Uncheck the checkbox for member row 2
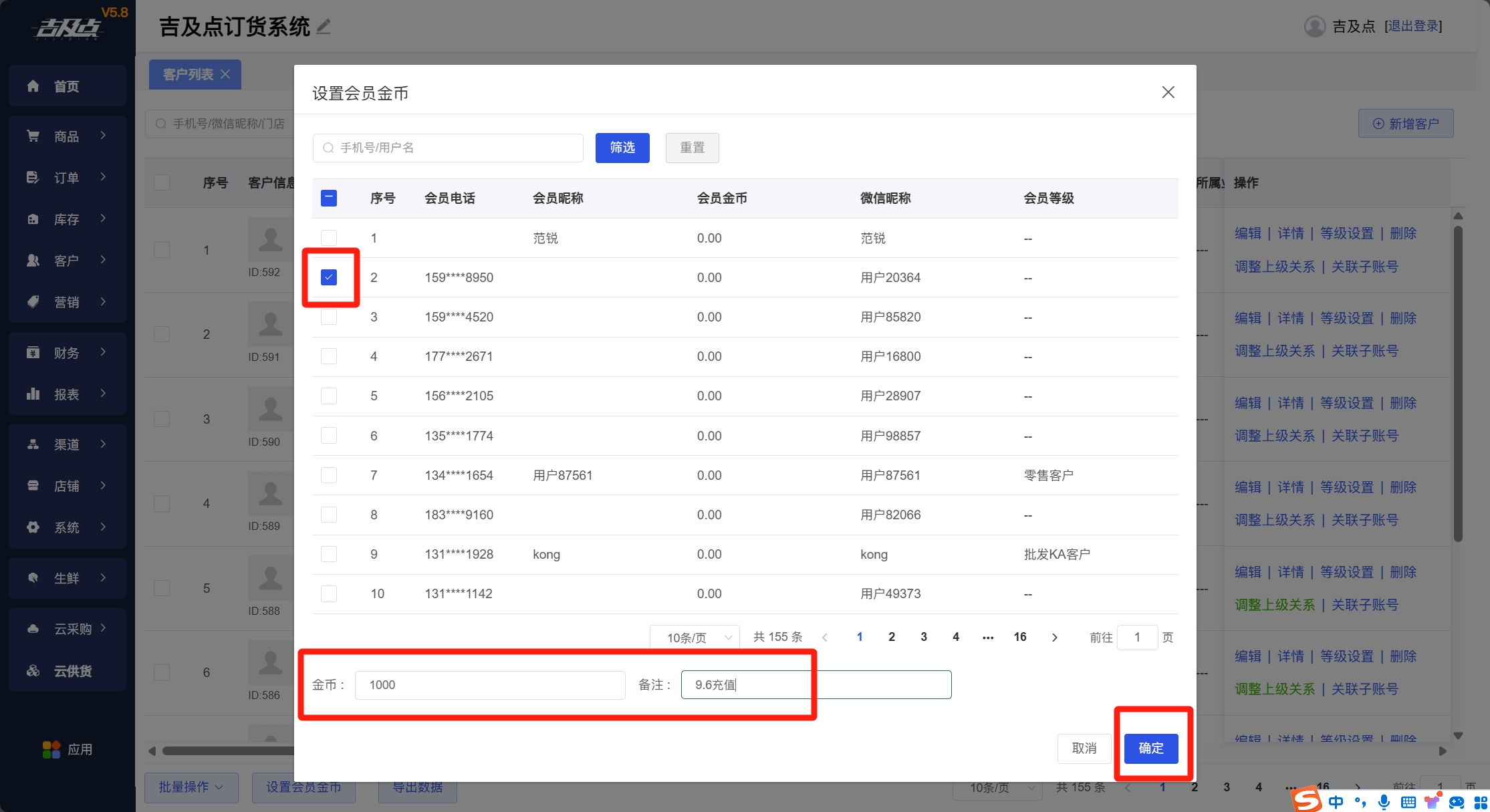The width and height of the screenshot is (1490, 812). [x=329, y=277]
